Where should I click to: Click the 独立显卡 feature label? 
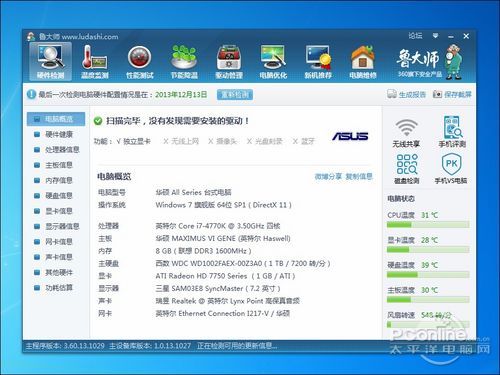click(x=137, y=141)
